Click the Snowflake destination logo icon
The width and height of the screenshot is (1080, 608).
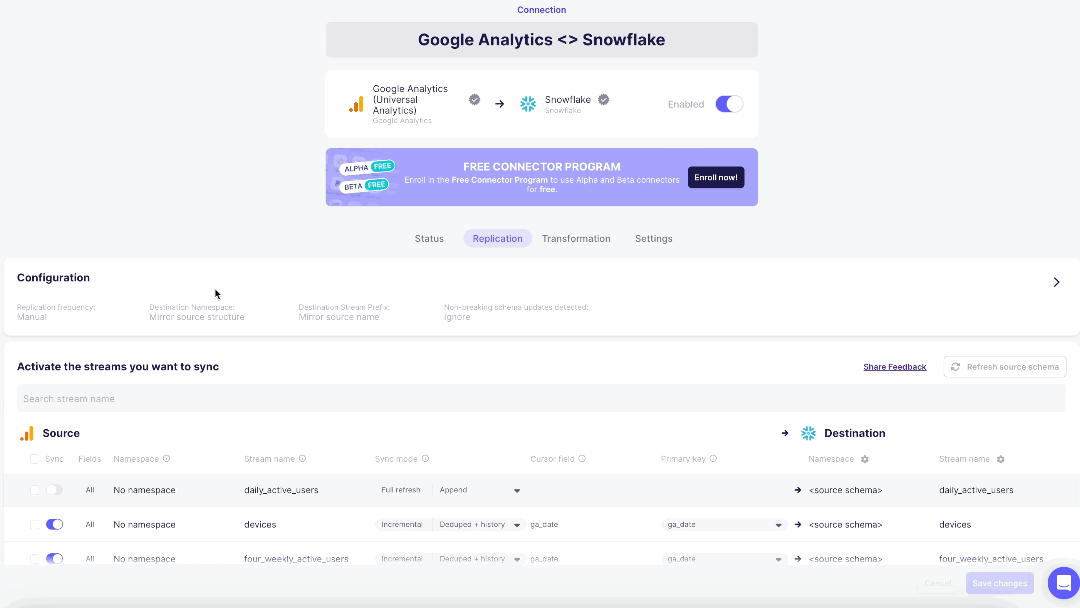[x=528, y=104]
